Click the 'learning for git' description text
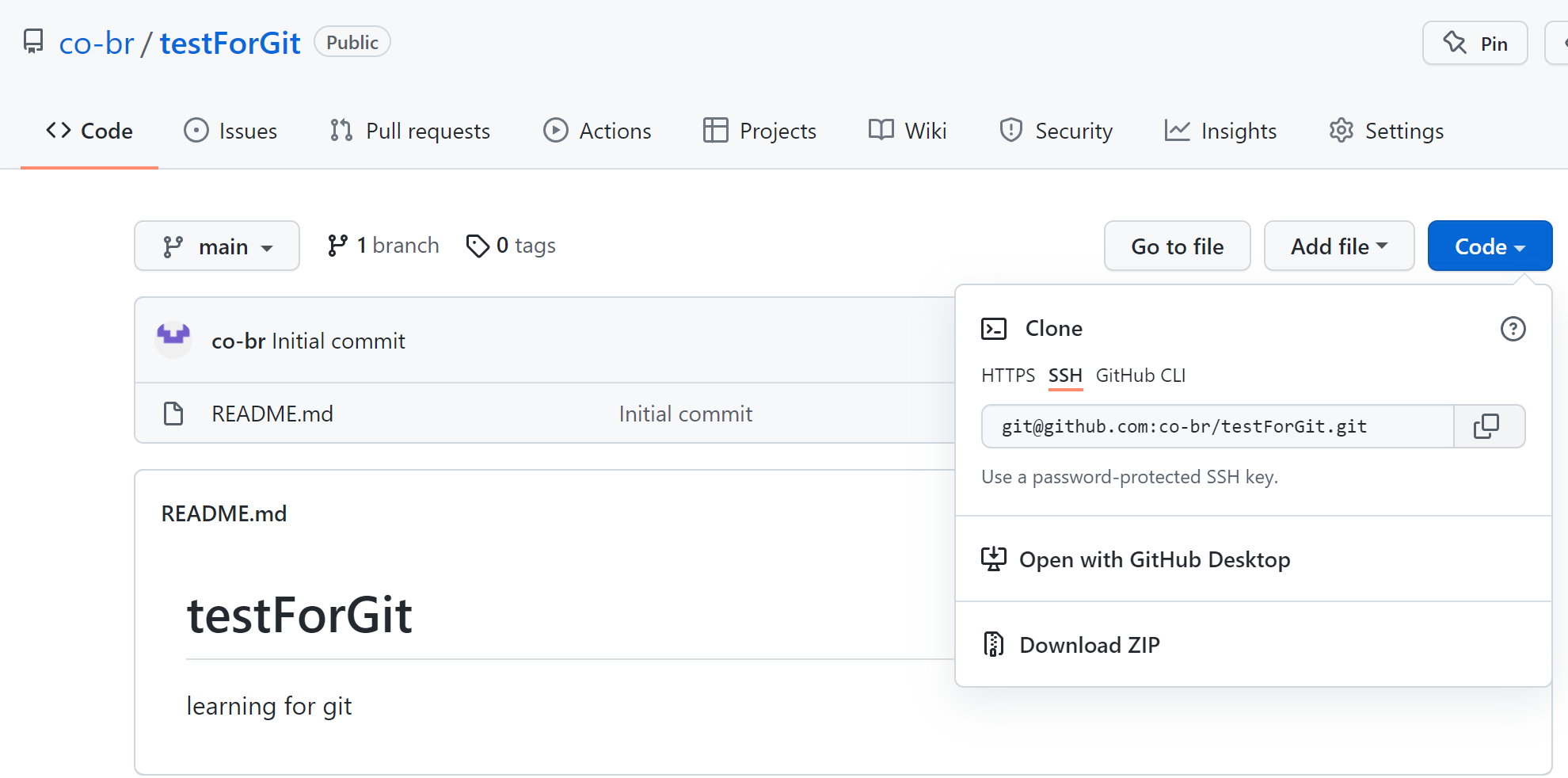 [x=269, y=706]
